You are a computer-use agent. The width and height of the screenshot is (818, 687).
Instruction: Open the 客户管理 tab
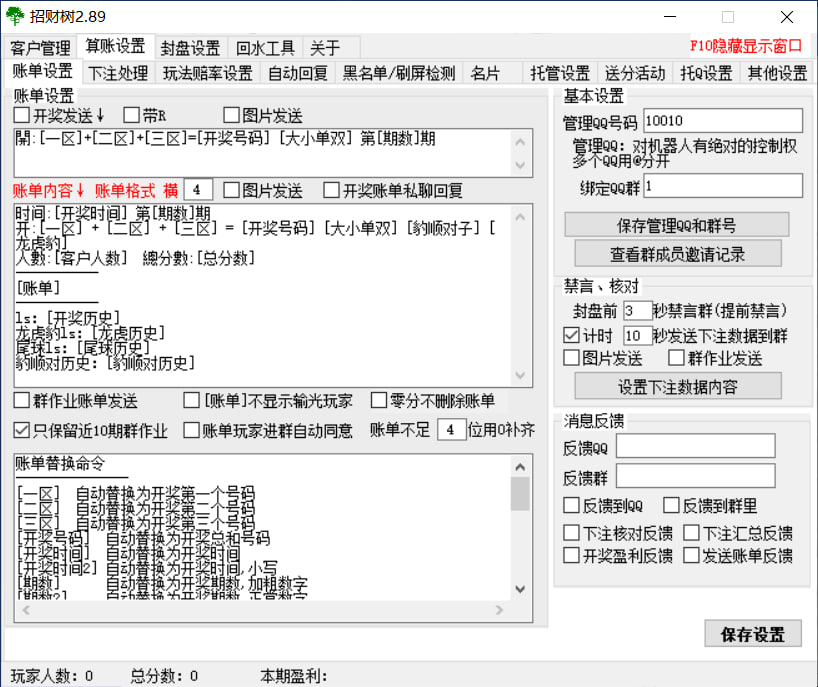point(41,48)
